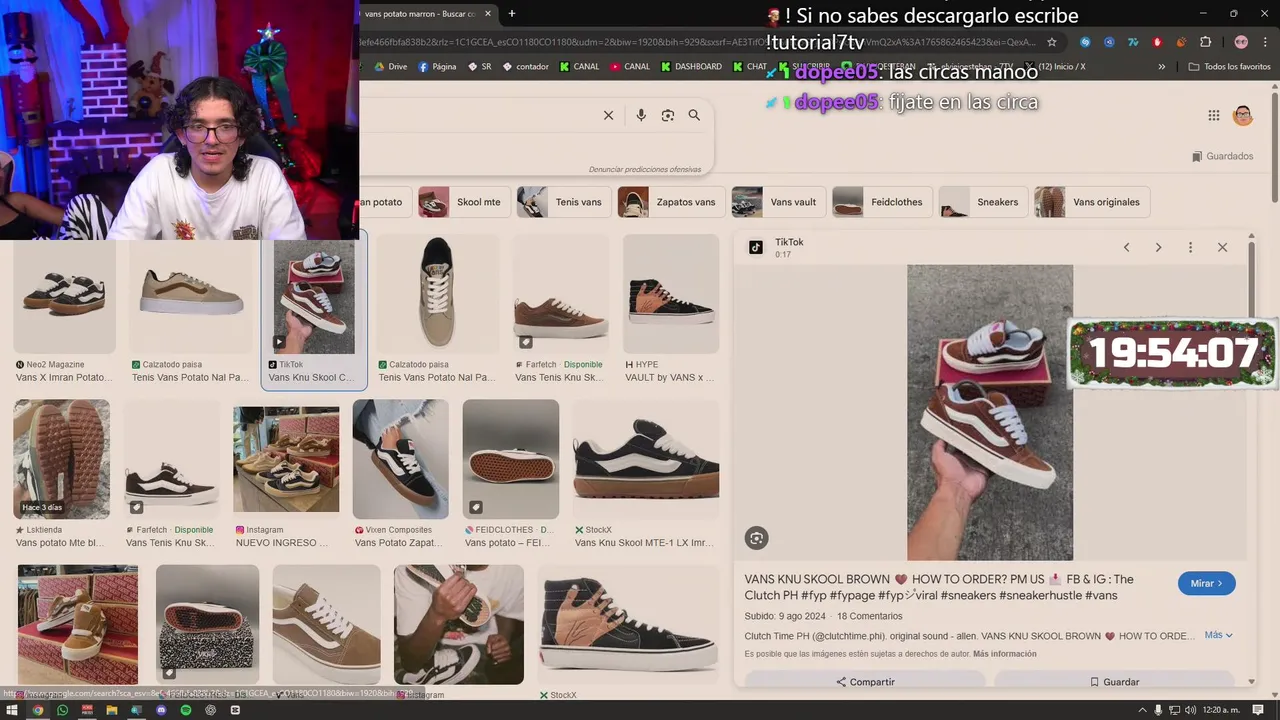
Task: Open Google Lens image search icon
Action: click(x=668, y=115)
